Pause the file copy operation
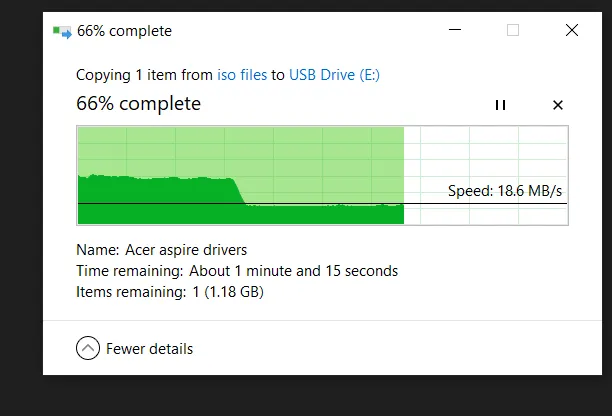 click(500, 105)
